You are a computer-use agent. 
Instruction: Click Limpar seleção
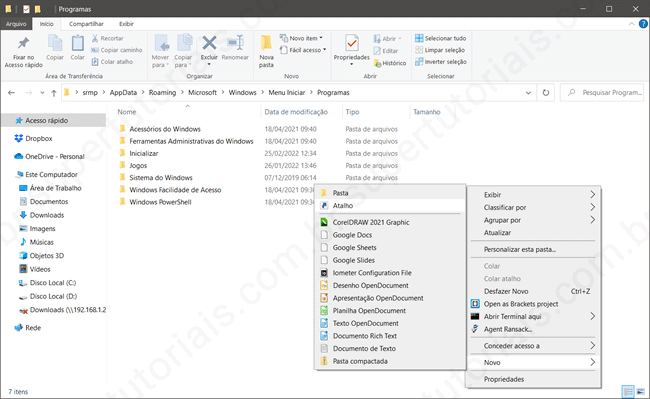click(440, 50)
